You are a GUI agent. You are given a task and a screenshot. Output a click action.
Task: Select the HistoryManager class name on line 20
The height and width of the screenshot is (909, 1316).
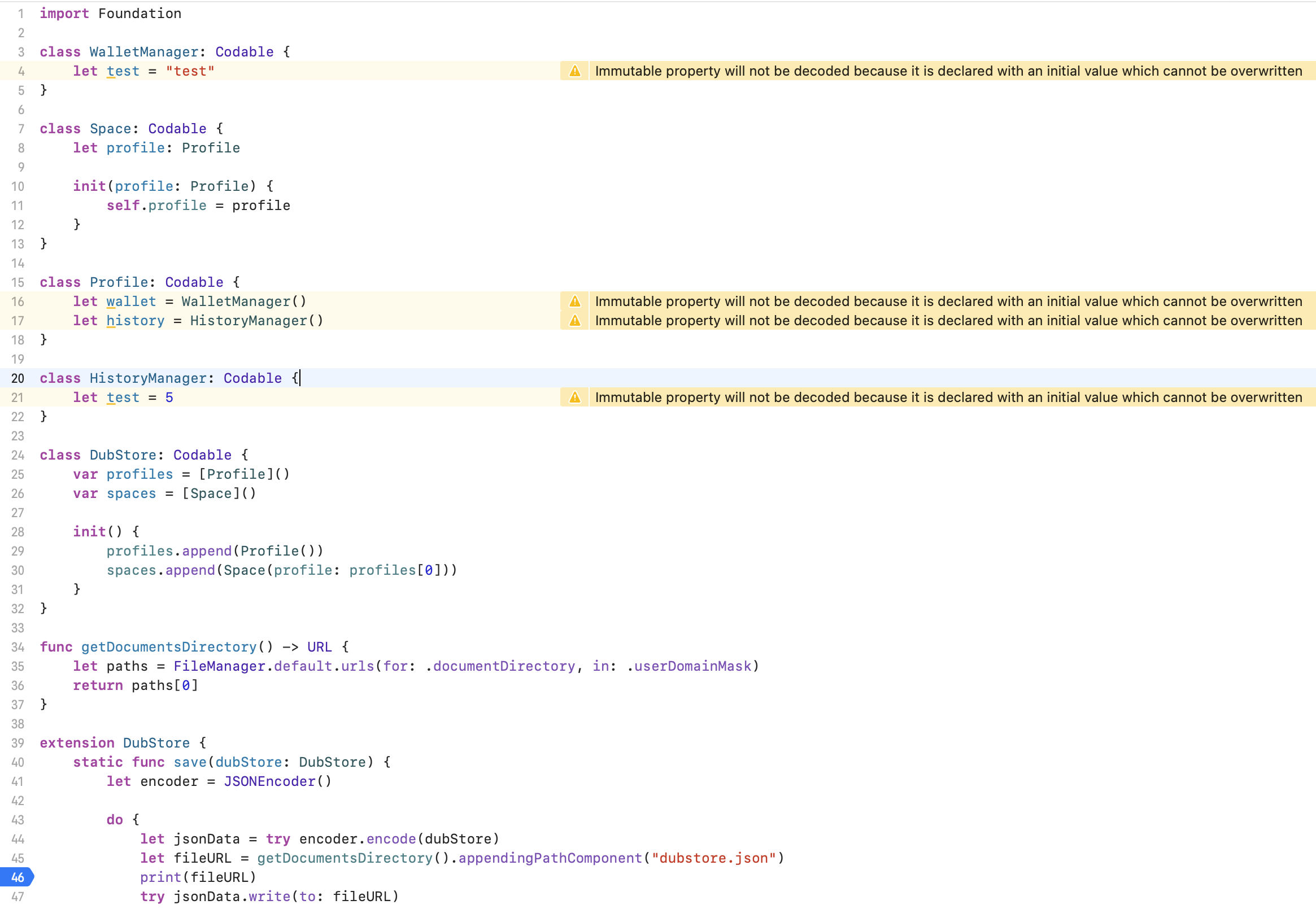tap(146, 378)
